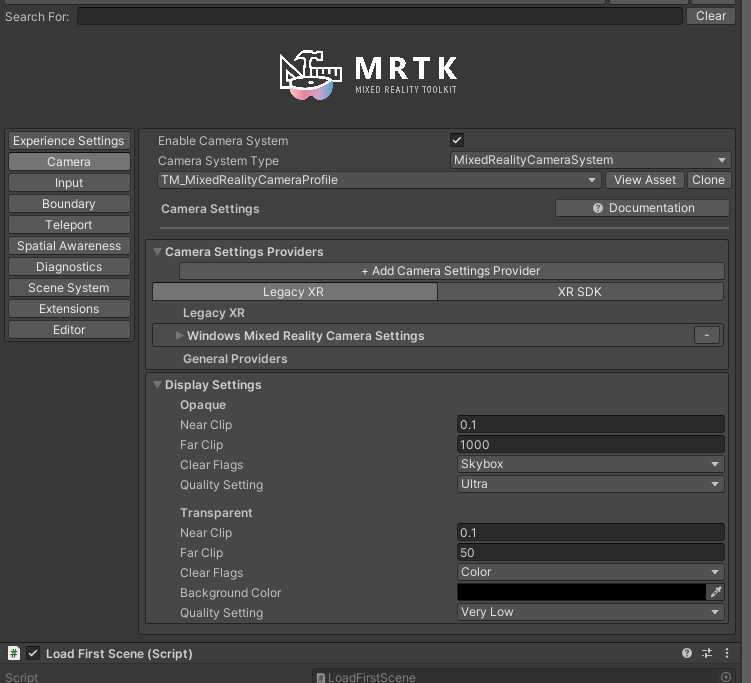Switch to Scene System section
The width and height of the screenshot is (751, 683).
(69, 288)
